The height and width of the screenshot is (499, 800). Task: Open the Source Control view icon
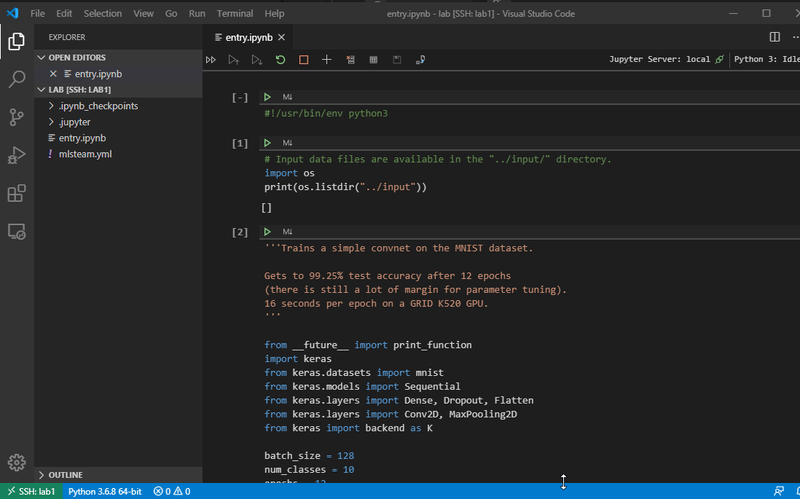click(x=16, y=117)
